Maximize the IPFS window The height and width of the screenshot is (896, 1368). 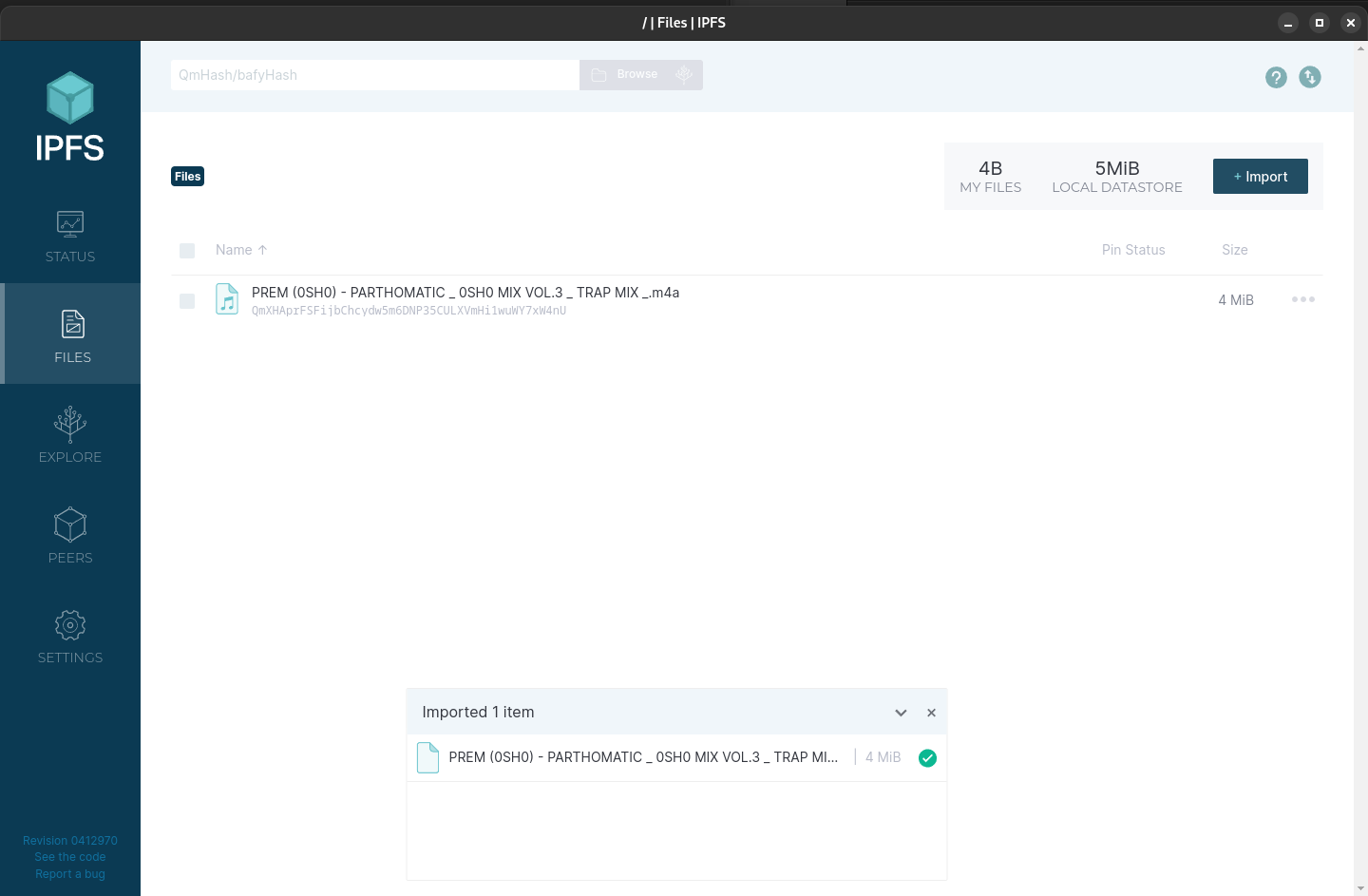(1320, 23)
